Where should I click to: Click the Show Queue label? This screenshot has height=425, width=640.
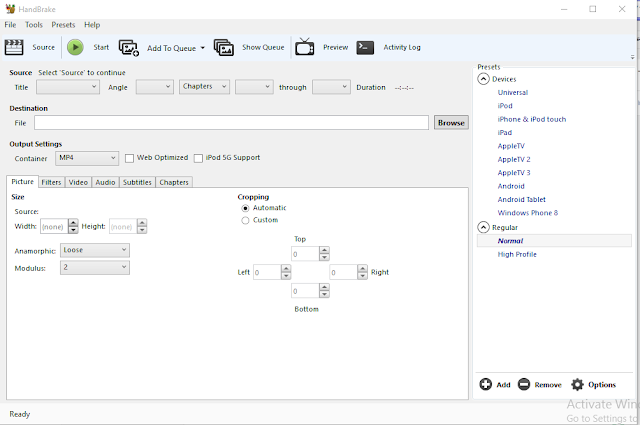tap(263, 47)
